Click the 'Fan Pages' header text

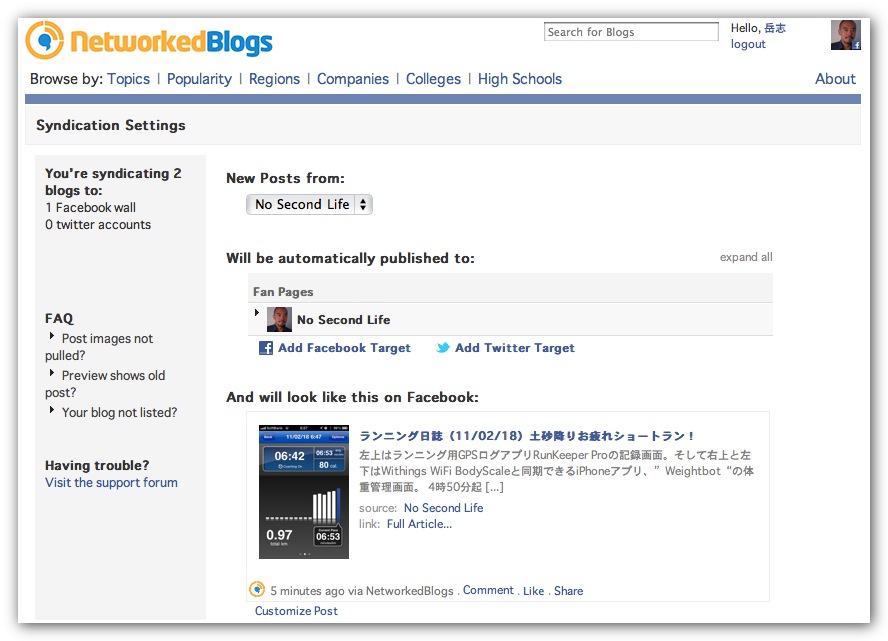tap(283, 292)
